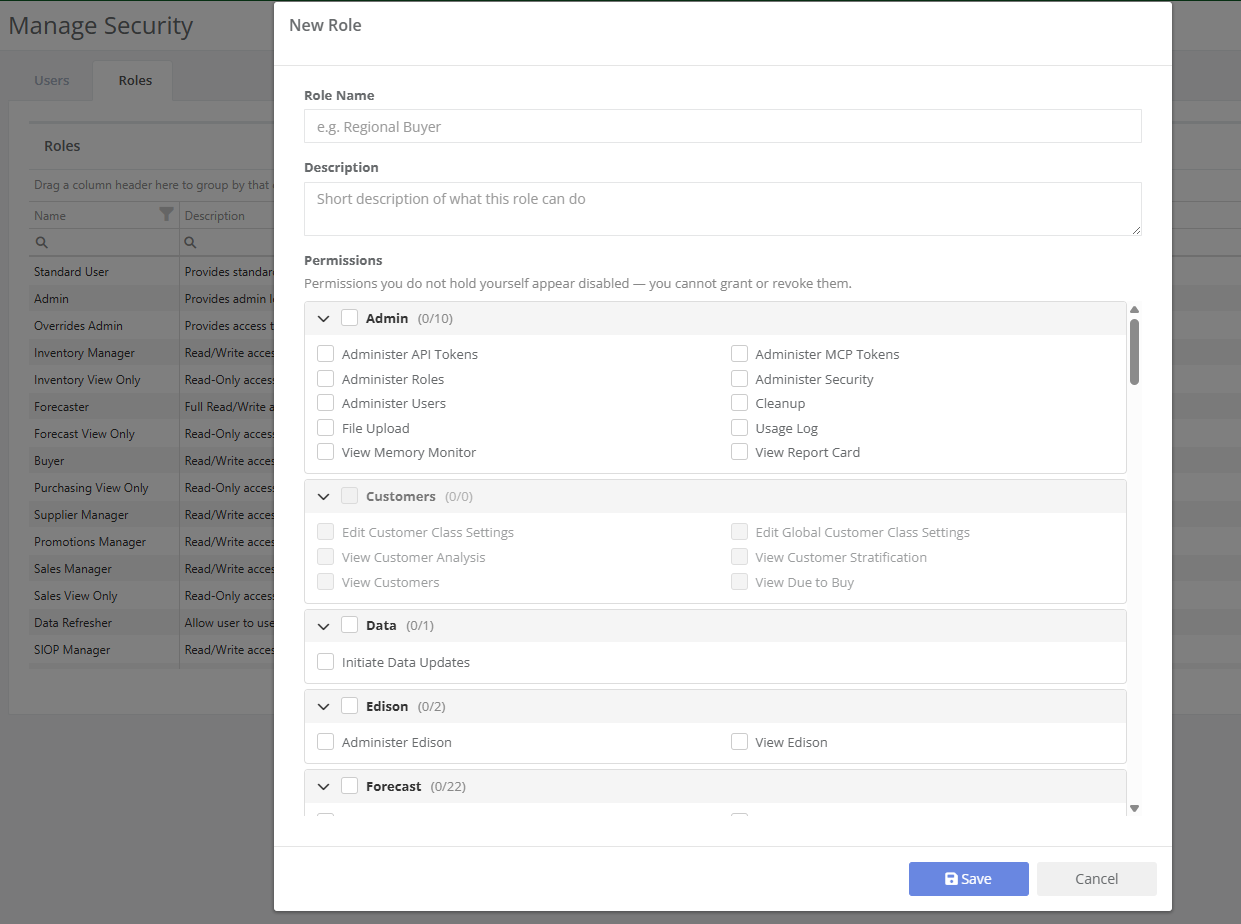The width and height of the screenshot is (1241, 924).
Task: Select the Buyer role row
Action: (151, 461)
